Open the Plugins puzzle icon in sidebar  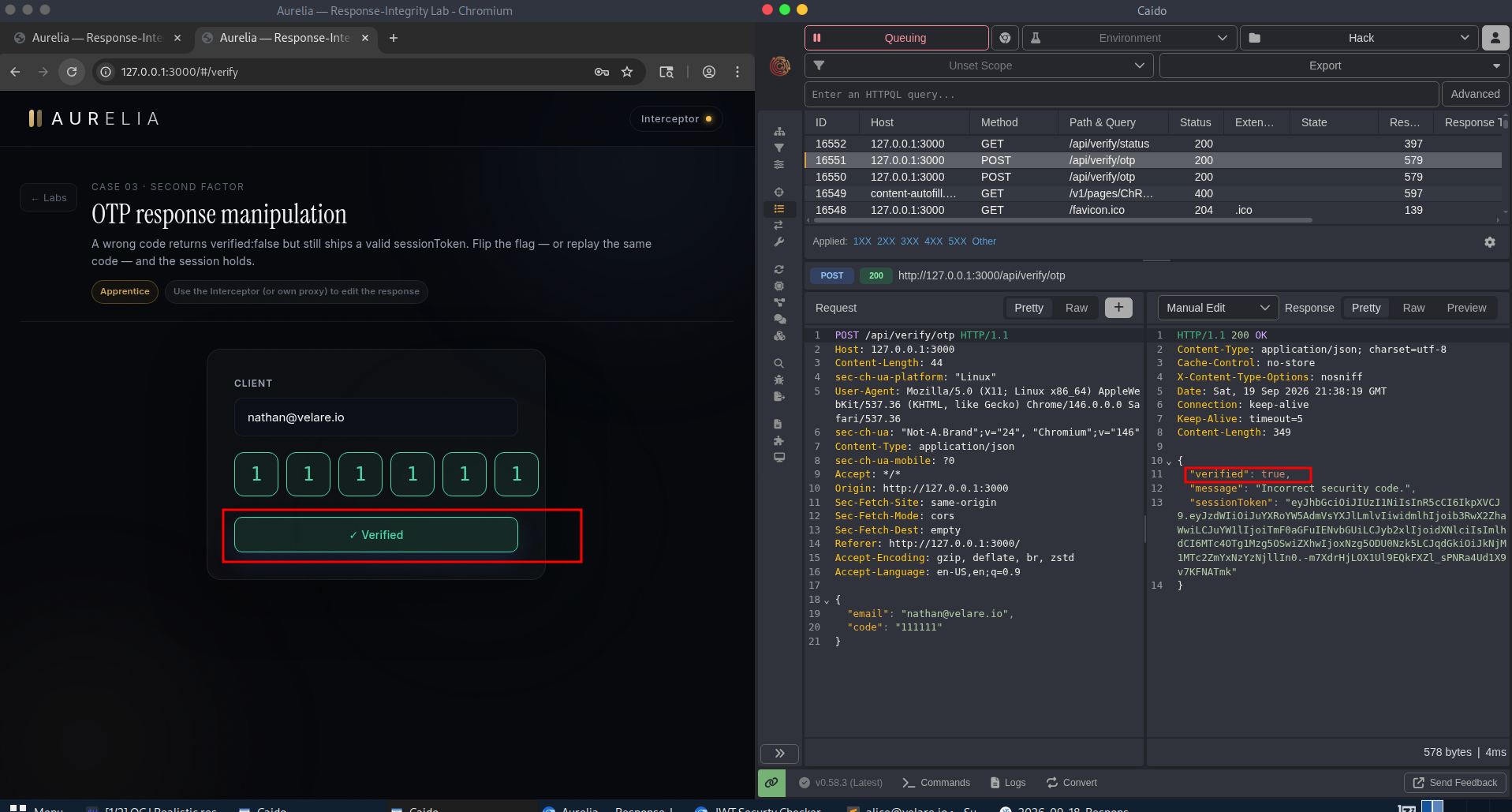[x=779, y=441]
